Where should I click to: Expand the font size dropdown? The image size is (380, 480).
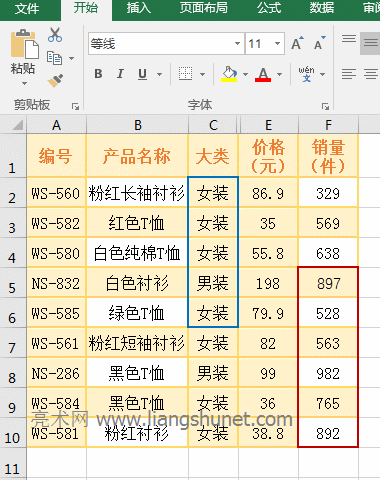pyautogui.click(x=277, y=43)
